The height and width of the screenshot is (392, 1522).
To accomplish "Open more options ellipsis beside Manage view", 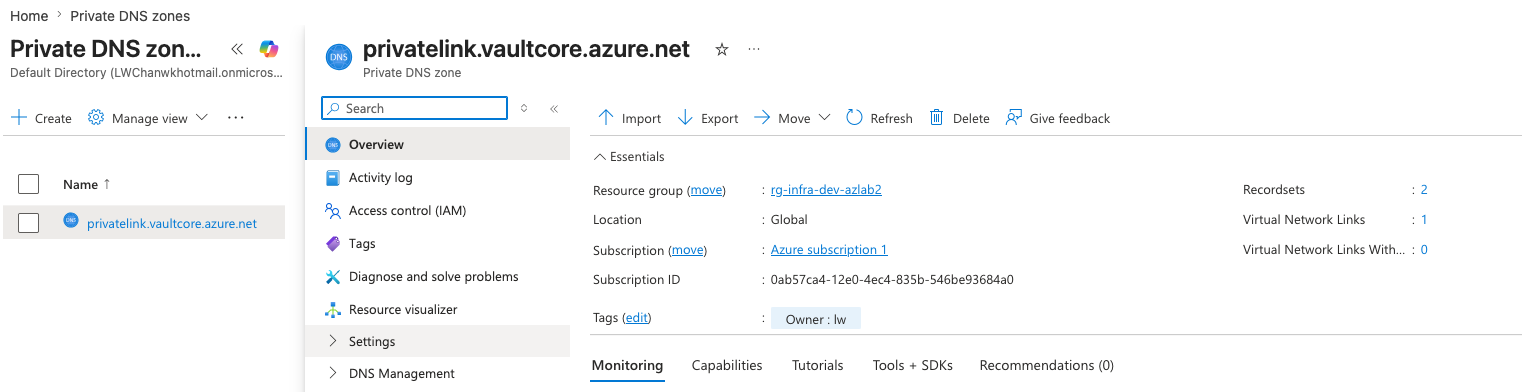I will [236, 118].
